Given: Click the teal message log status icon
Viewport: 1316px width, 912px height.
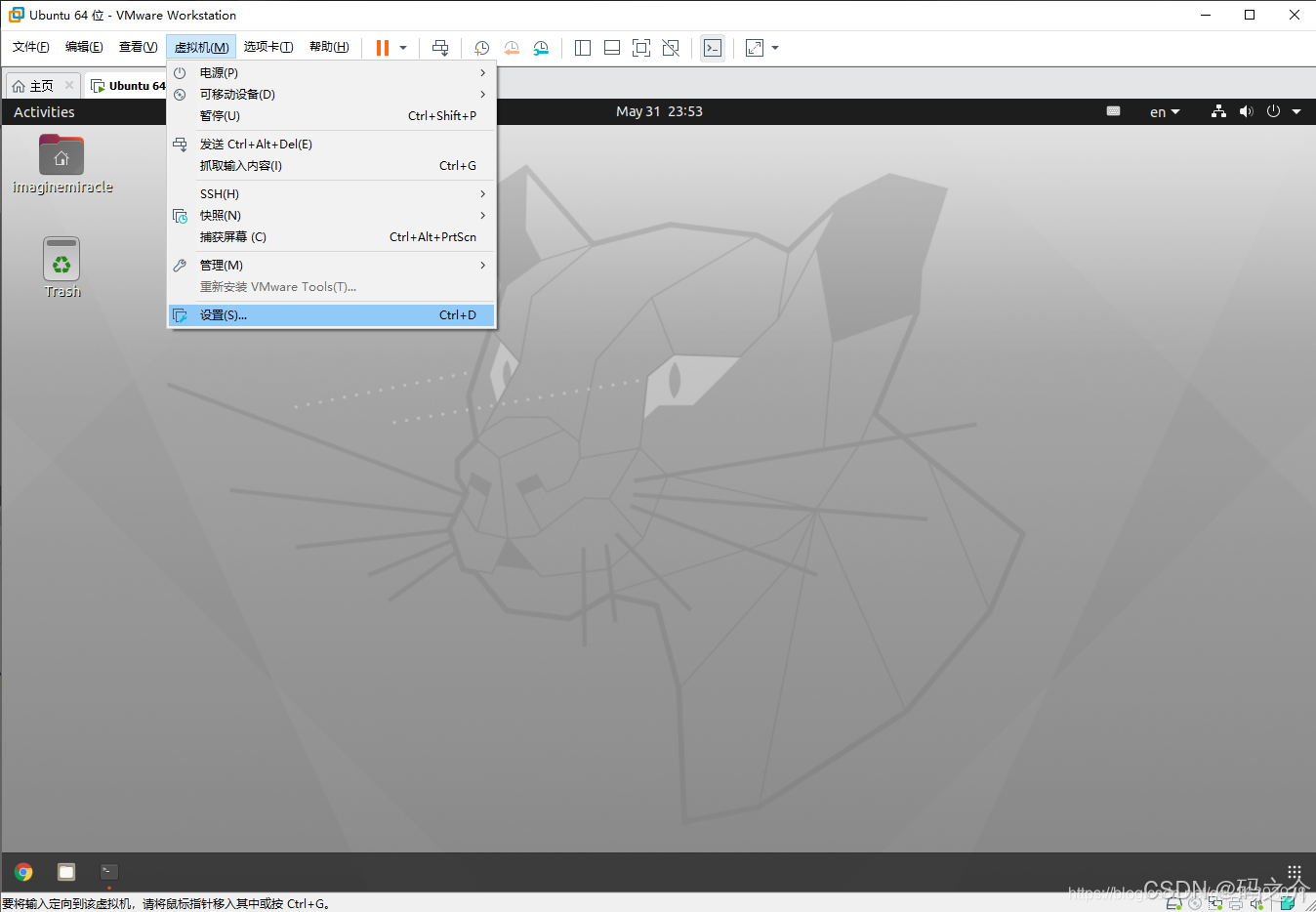Looking at the screenshot, I should (x=1288, y=903).
